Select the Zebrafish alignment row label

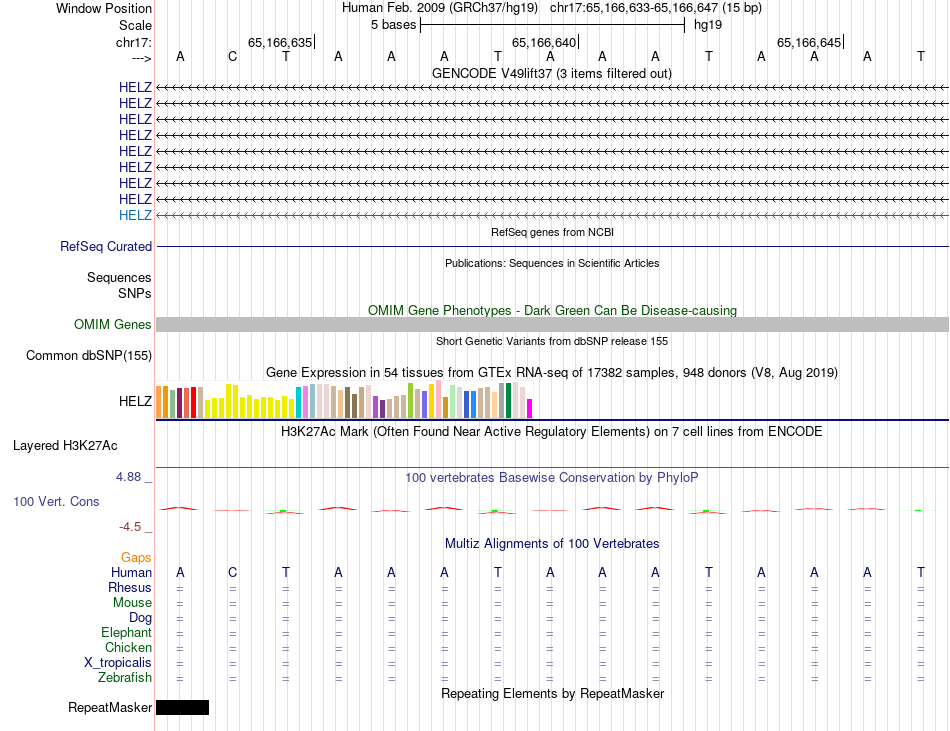click(125, 677)
